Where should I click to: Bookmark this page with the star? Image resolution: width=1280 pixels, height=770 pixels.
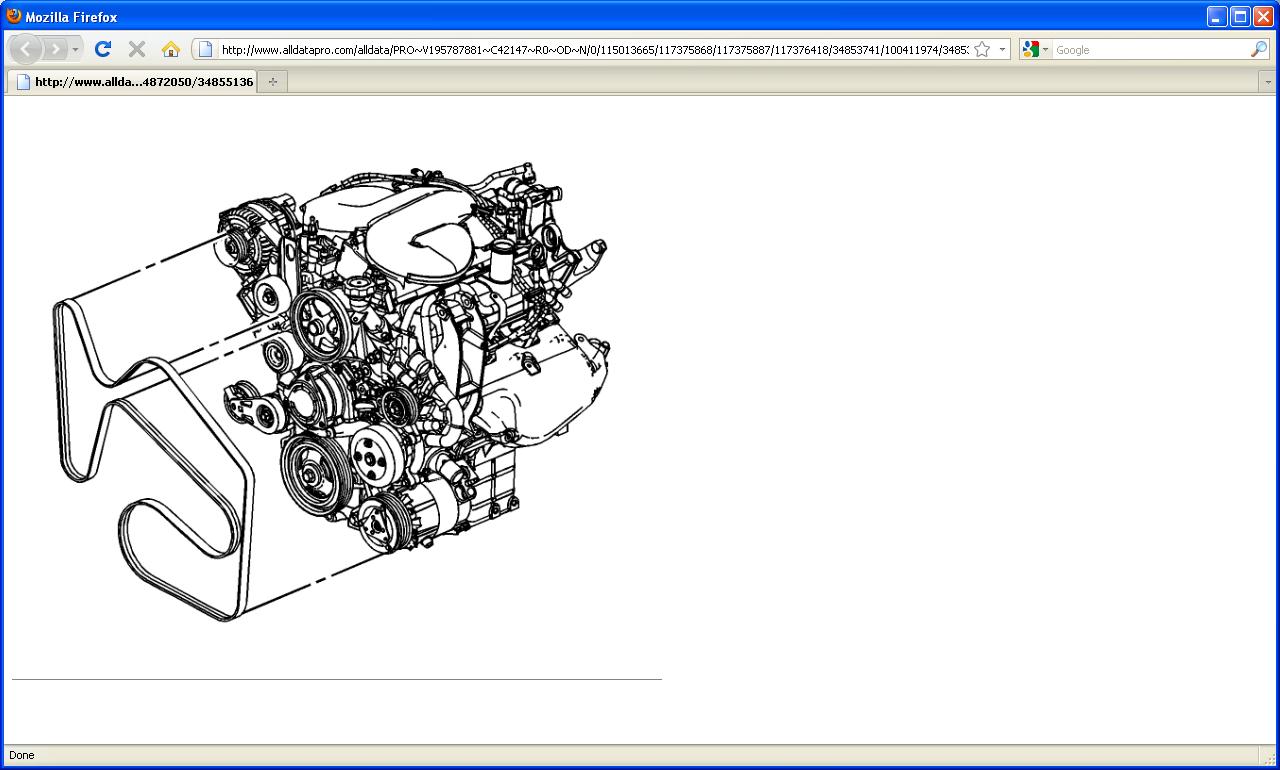pos(982,49)
